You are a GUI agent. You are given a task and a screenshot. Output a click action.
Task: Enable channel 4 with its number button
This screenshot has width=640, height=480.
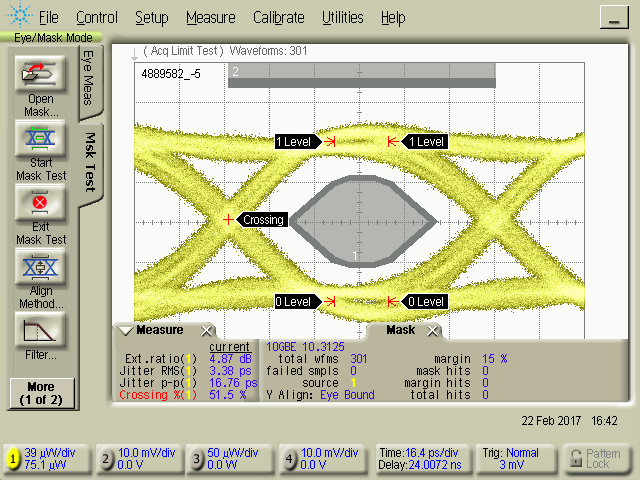click(290, 459)
